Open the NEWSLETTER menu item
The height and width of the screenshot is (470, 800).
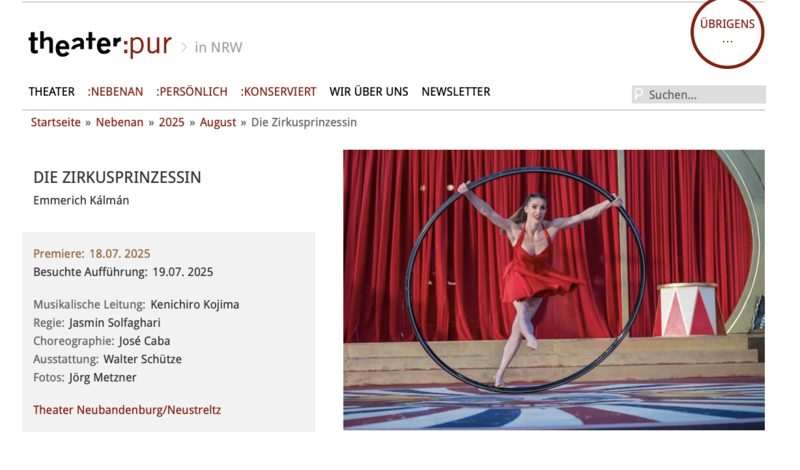click(x=456, y=92)
